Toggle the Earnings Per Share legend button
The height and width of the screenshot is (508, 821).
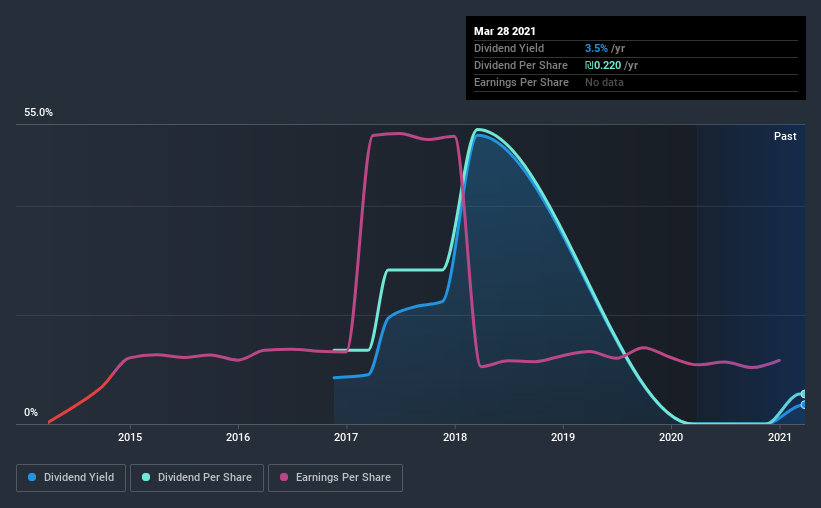pyautogui.click(x=335, y=478)
